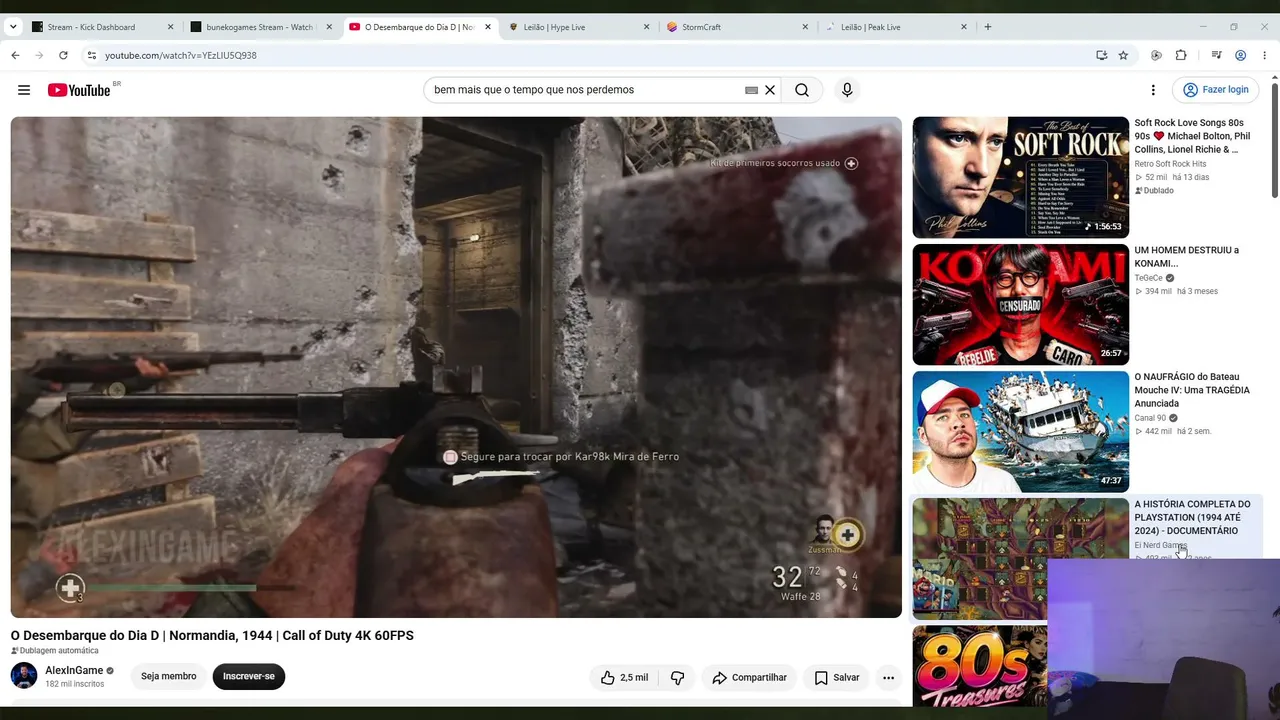Image resolution: width=1280 pixels, height=720 pixels.
Task: Open A HISTÓRIA COMPLETA DO PLAYSTATION title
Action: [x=1192, y=517]
